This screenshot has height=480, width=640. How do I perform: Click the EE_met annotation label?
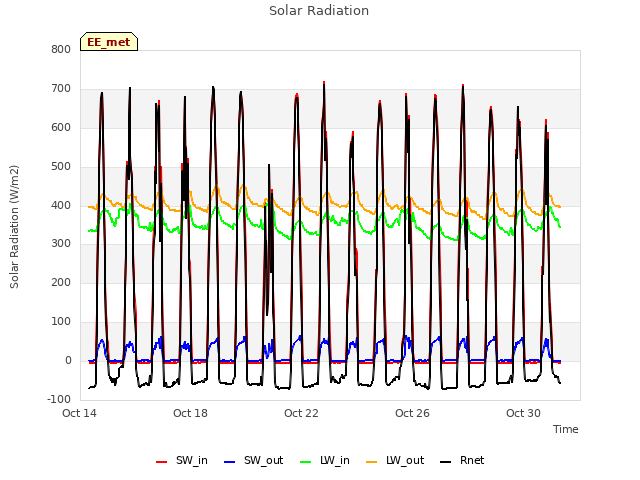(x=109, y=42)
